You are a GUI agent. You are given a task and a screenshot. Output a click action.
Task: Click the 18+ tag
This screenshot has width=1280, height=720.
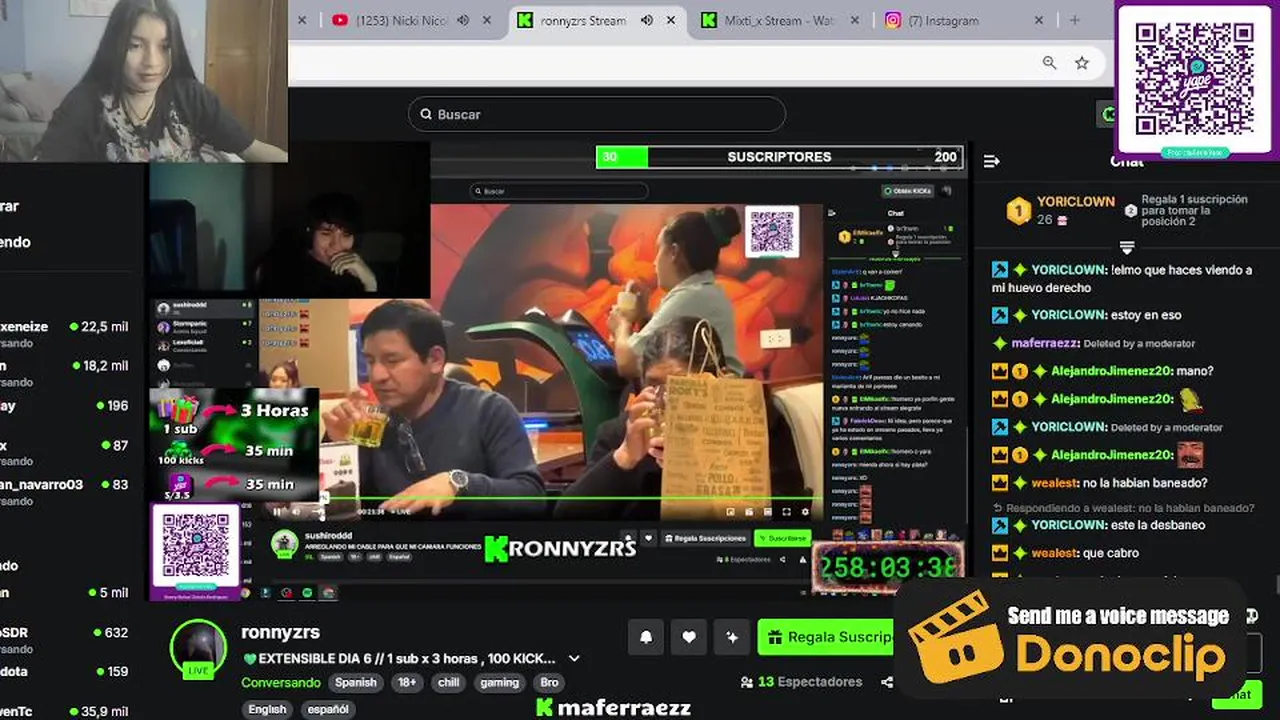point(408,683)
